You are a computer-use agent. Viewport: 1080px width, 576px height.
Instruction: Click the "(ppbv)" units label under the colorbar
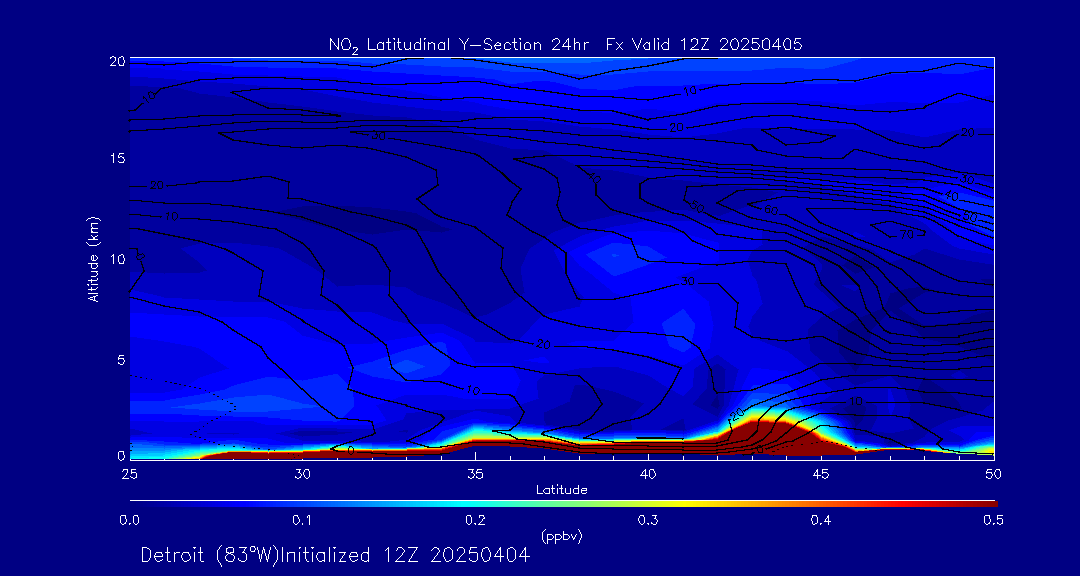562,536
